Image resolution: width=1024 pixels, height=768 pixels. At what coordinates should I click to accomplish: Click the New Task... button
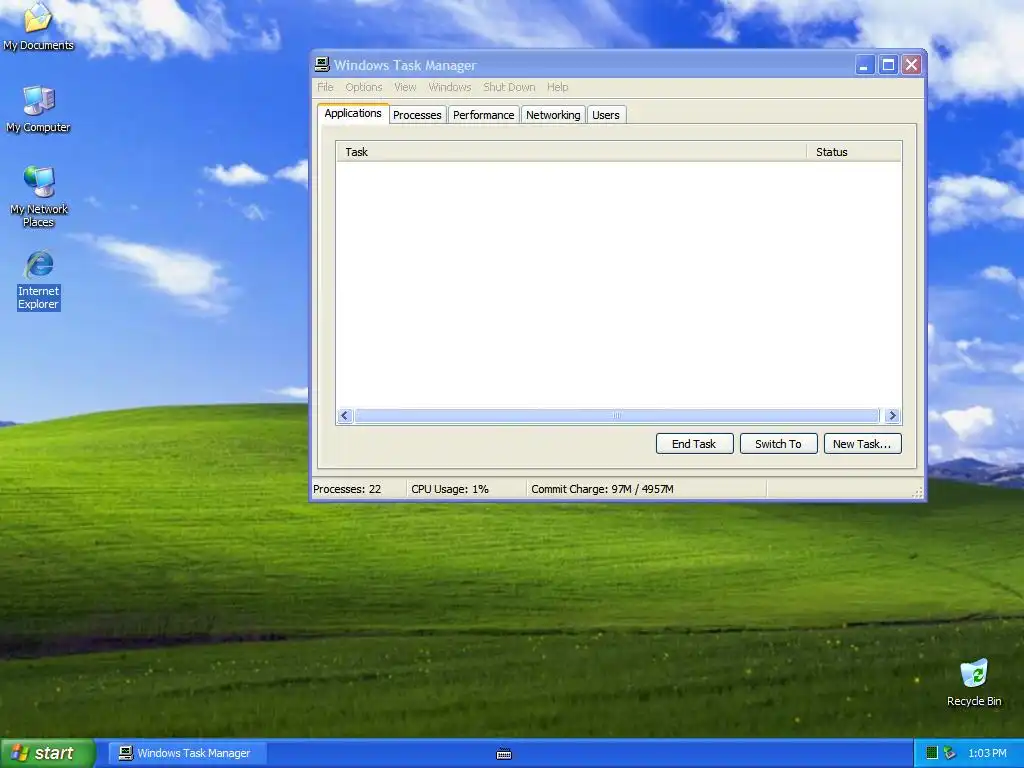862,443
